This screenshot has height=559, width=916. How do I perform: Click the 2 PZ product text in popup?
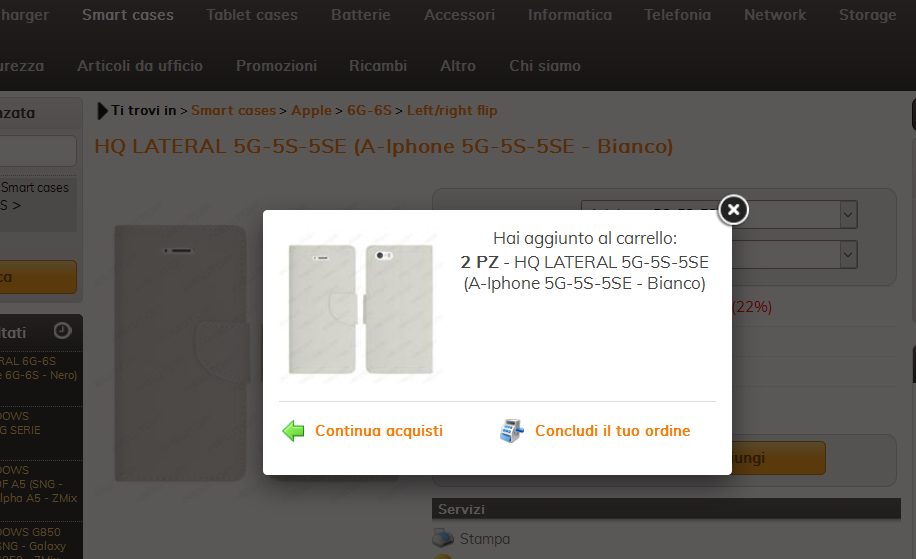[585, 272]
